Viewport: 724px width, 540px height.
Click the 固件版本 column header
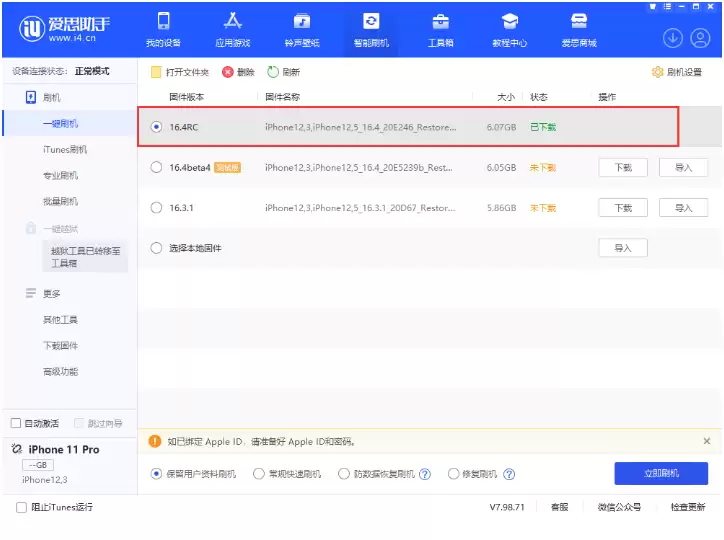click(187, 97)
